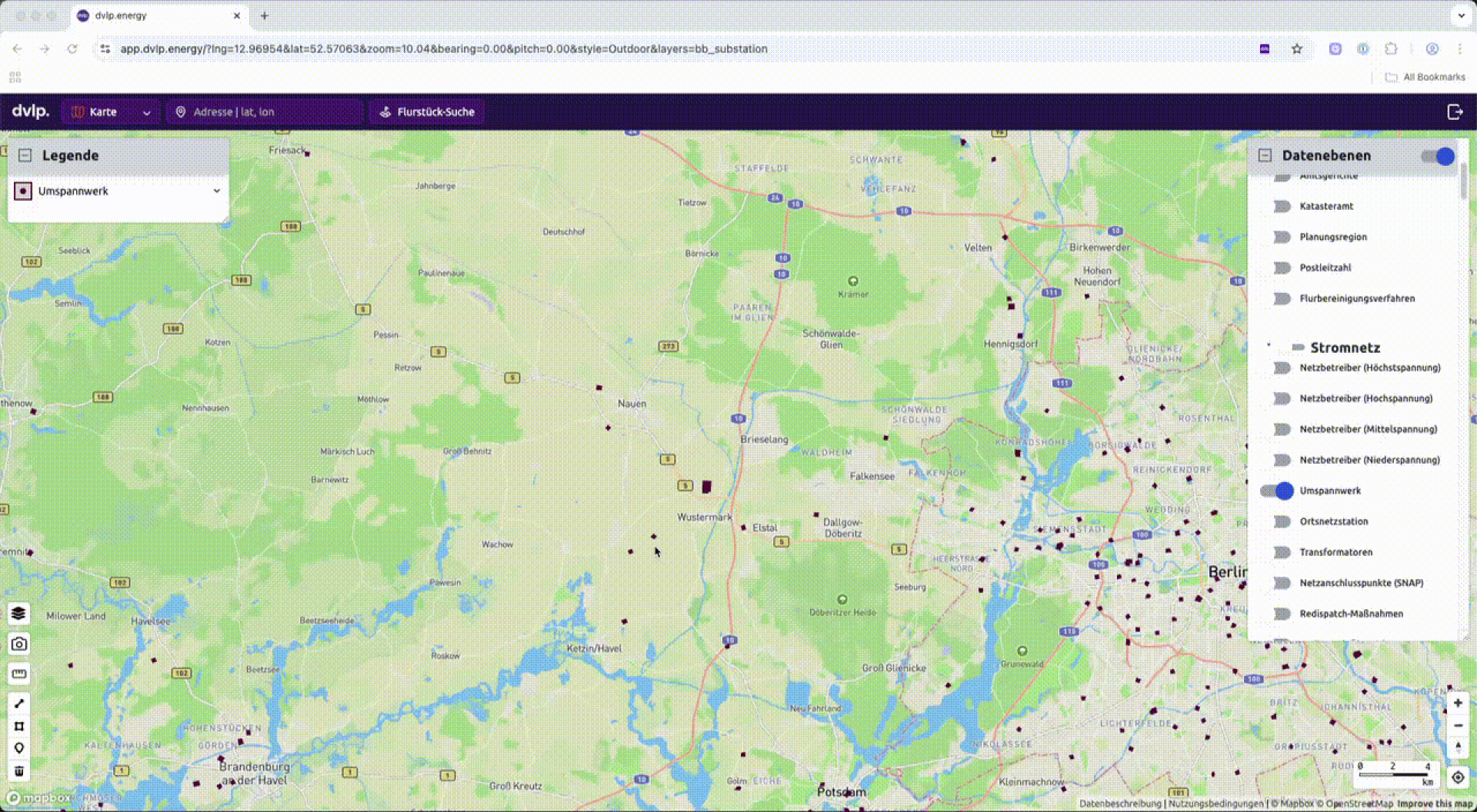Expand the Umspannwerk legend entry
Image resolution: width=1477 pixels, height=812 pixels.
point(217,191)
